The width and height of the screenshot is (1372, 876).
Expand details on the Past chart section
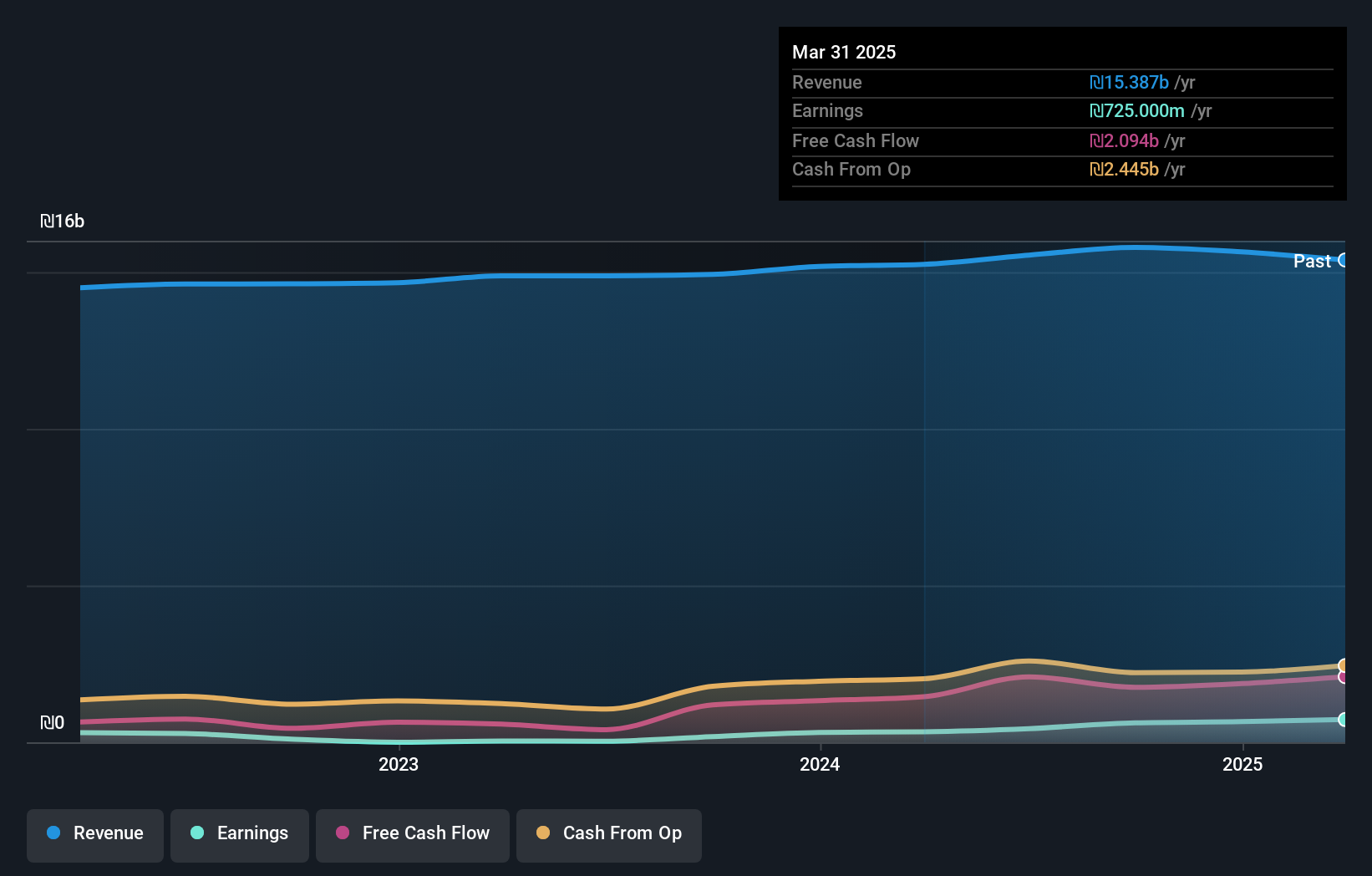[x=1312, y=261]
